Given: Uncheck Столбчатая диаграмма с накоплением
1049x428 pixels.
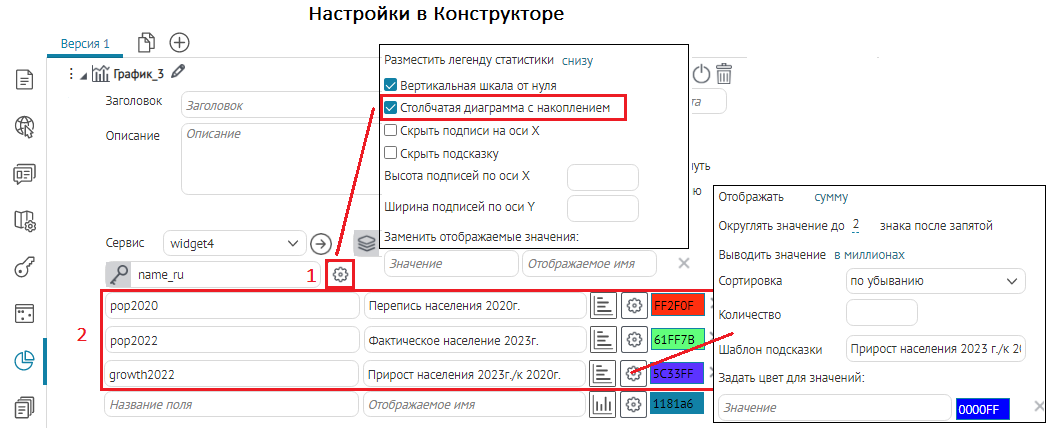Looking at the screenshot, I should [391, 107].
